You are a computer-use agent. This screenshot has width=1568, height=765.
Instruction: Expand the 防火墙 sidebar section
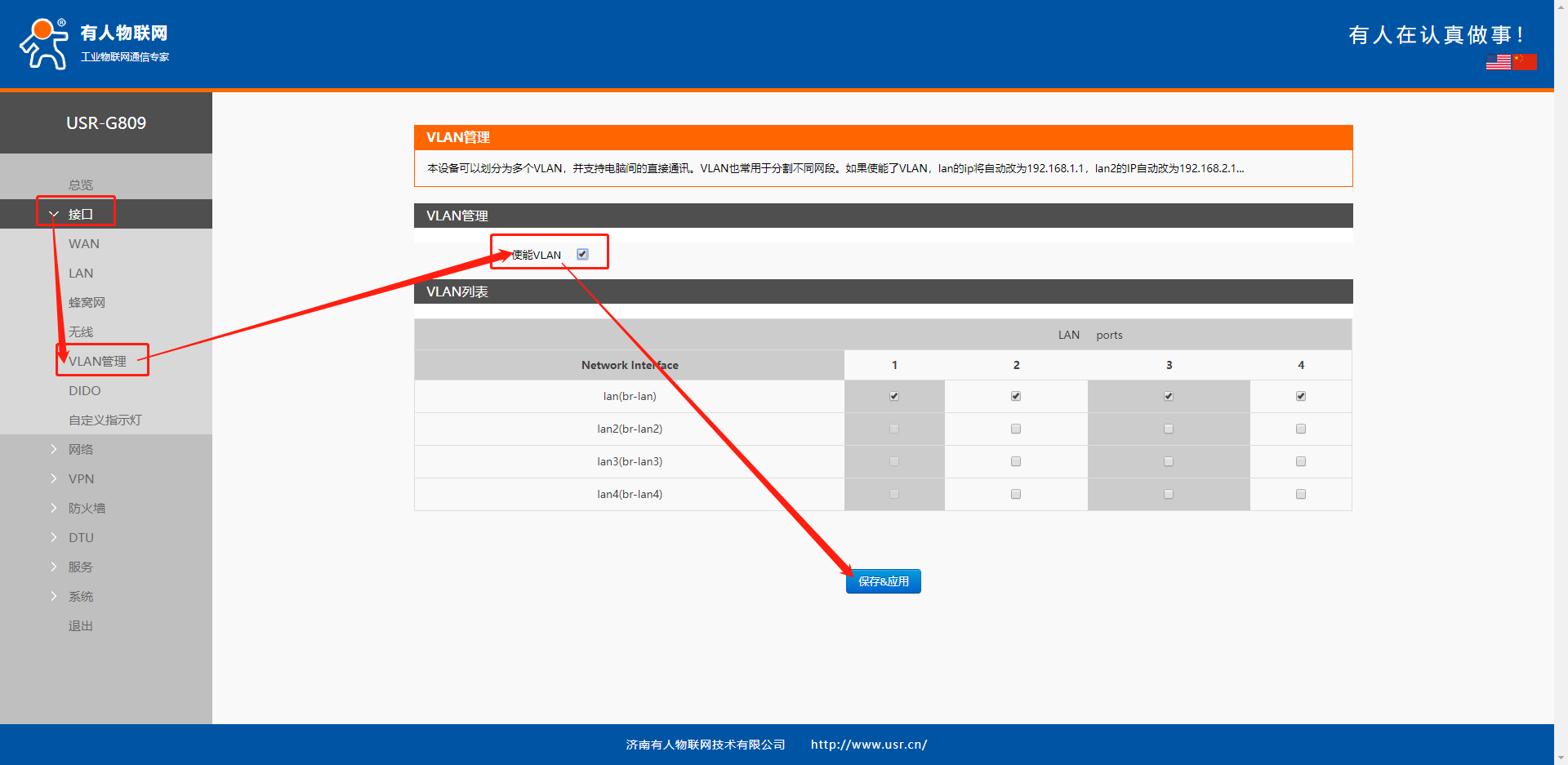click(x=87, y=508)
